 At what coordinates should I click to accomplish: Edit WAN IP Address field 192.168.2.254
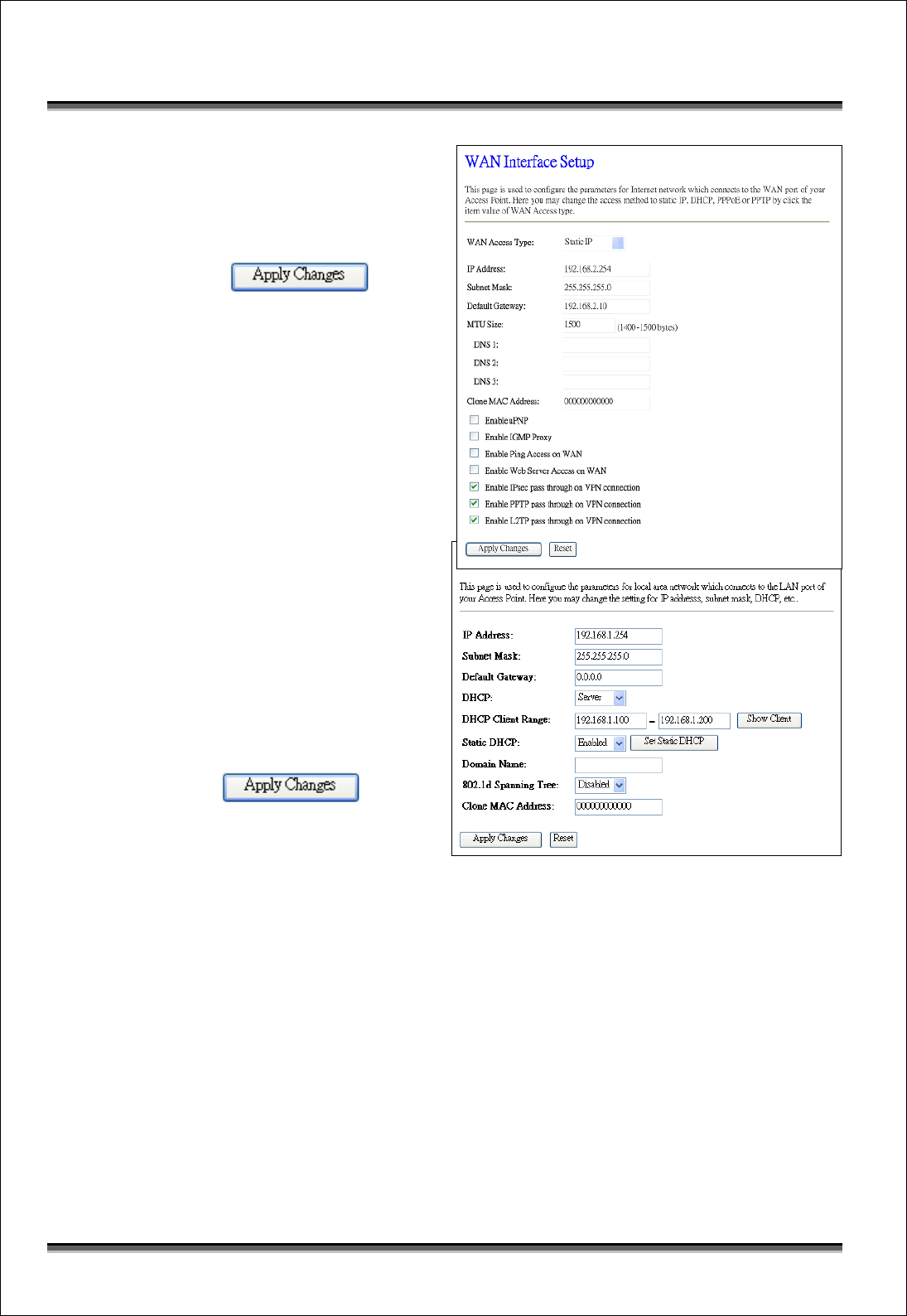[x=606, y=269]
